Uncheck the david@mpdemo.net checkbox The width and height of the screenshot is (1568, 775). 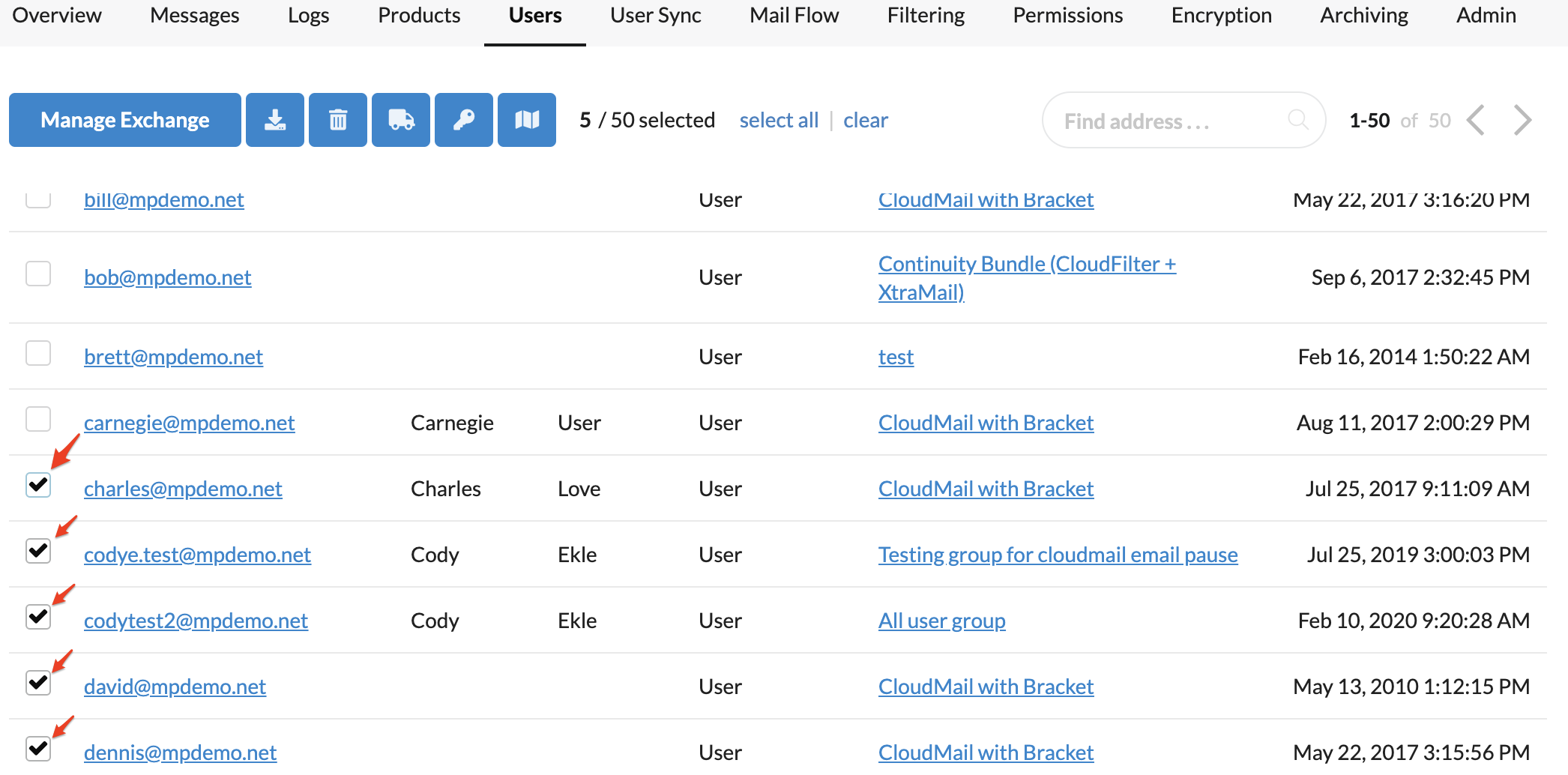[x=38, y=683]
